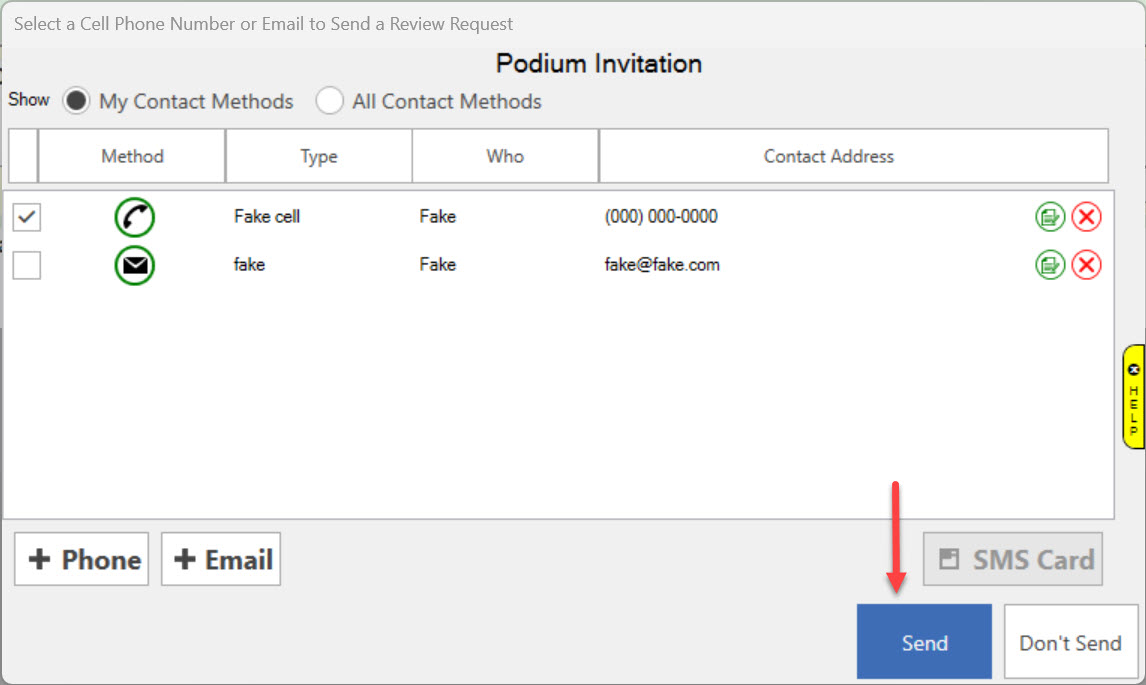Click green edit icon in fake email row

click(x=1050, y=265)
